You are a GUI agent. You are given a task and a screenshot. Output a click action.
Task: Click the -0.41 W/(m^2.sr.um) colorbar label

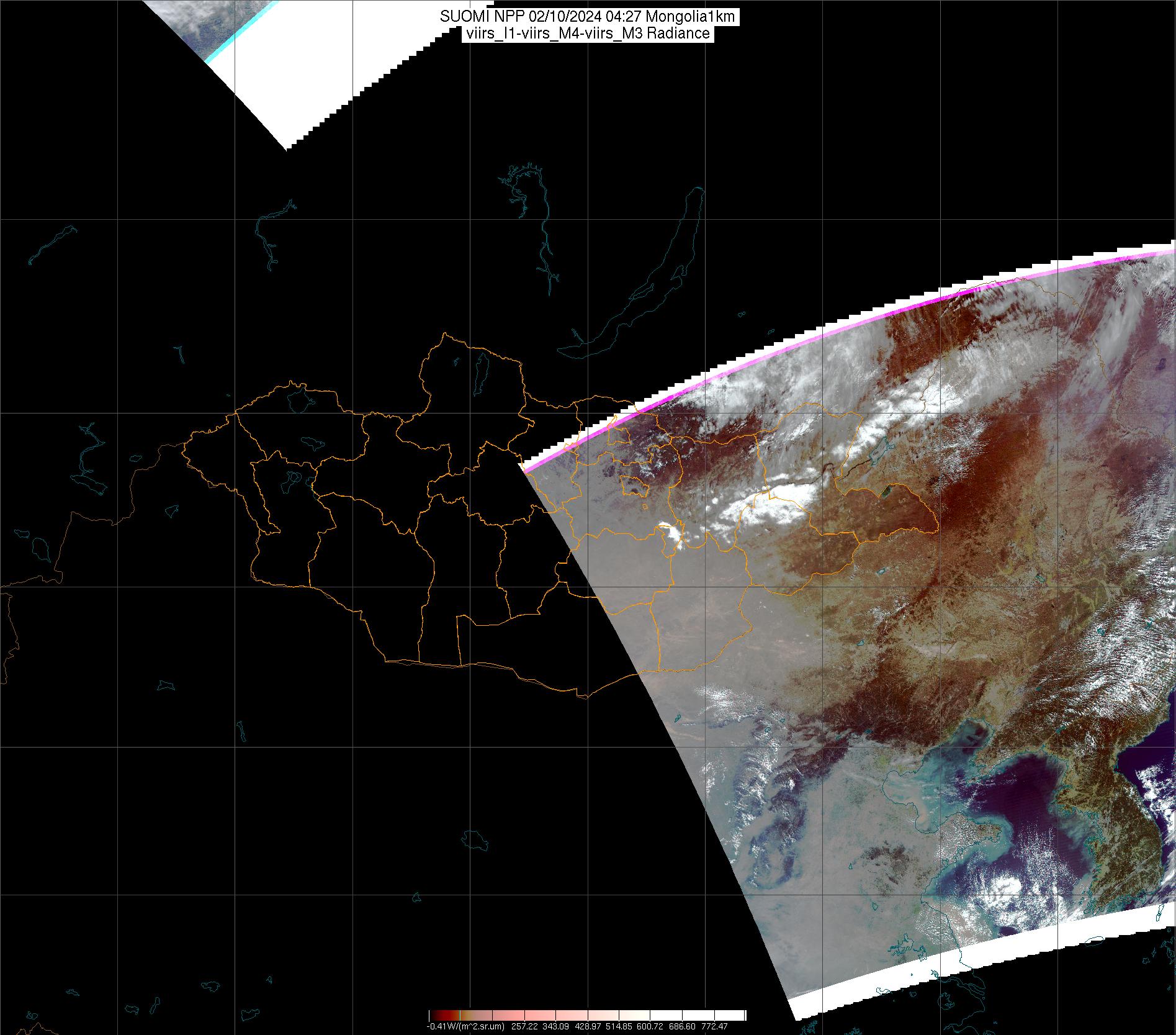465,1026
